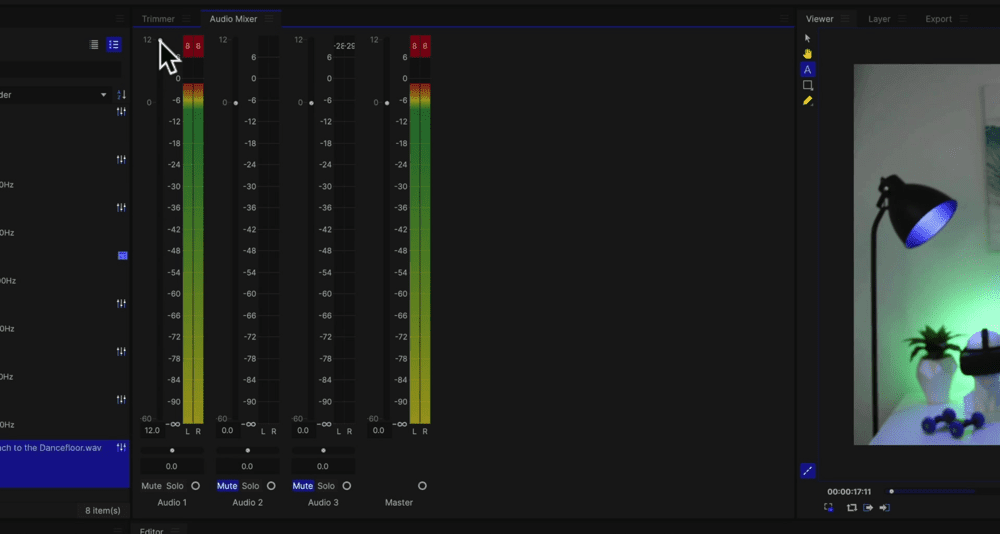The height and width of the screenshot is (534, 1000).
Task: Reset the Master red clipping indicator
Action: pos(420,46)
